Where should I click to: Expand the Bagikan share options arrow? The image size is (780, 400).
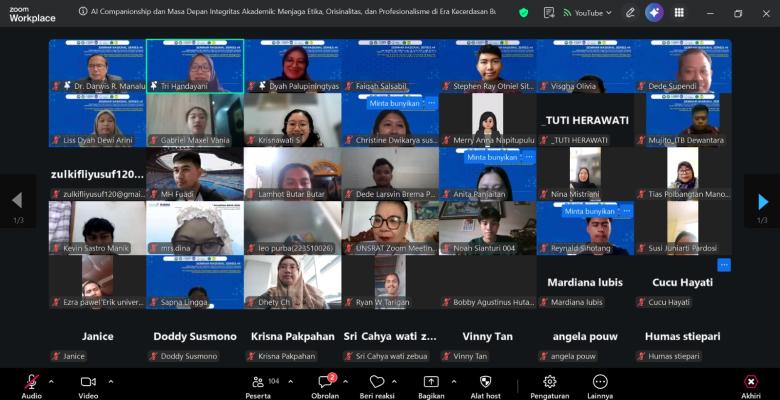point(454,382)
